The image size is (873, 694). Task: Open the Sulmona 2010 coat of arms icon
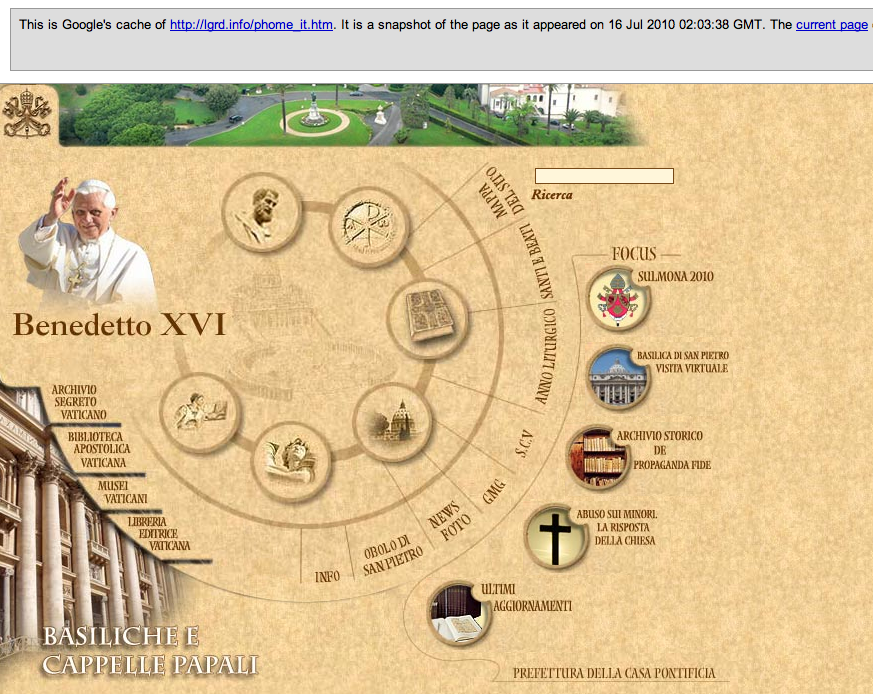coord(618,299)
